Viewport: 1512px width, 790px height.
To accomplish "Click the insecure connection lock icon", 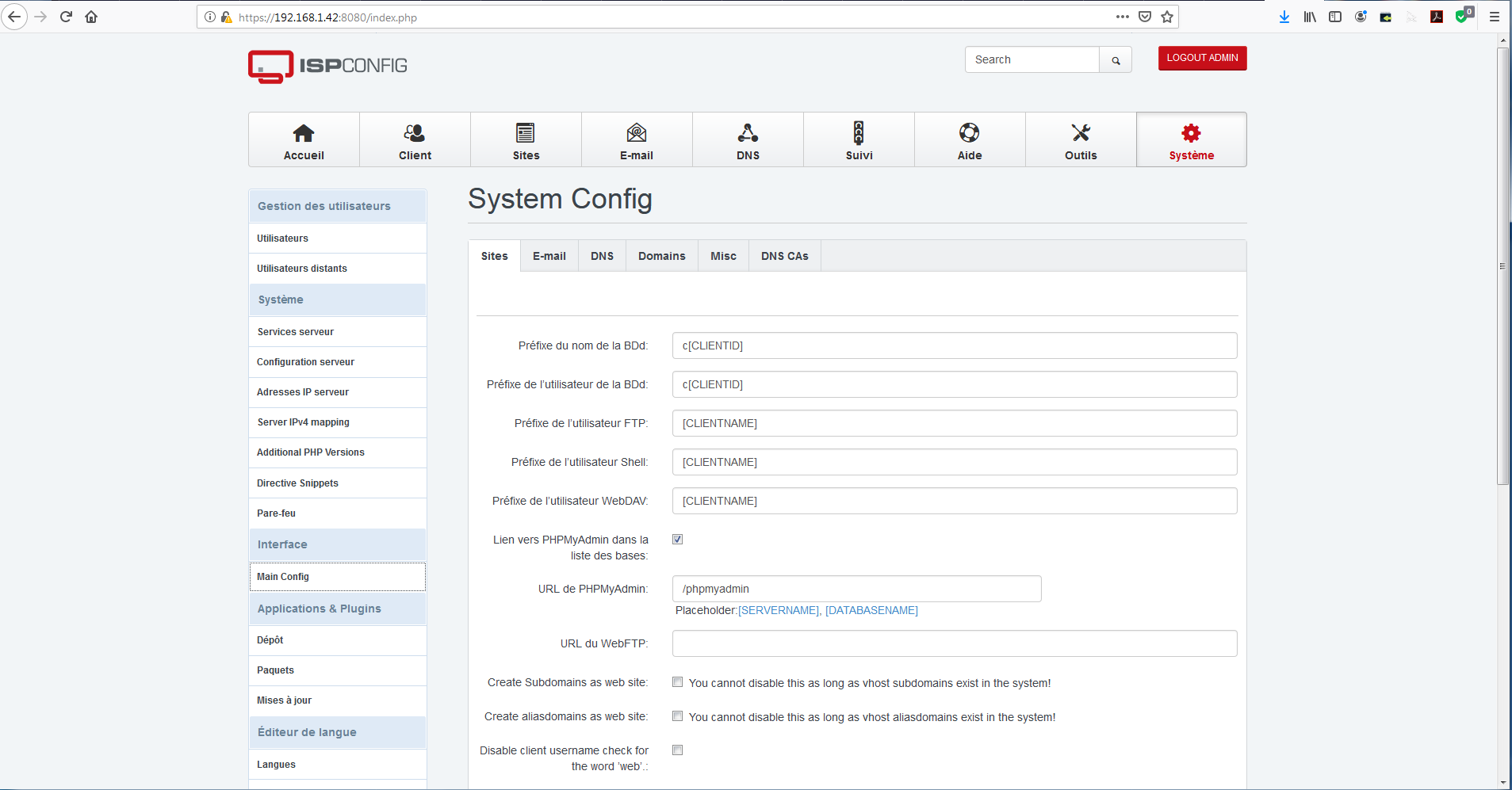I will pos(226,17).
